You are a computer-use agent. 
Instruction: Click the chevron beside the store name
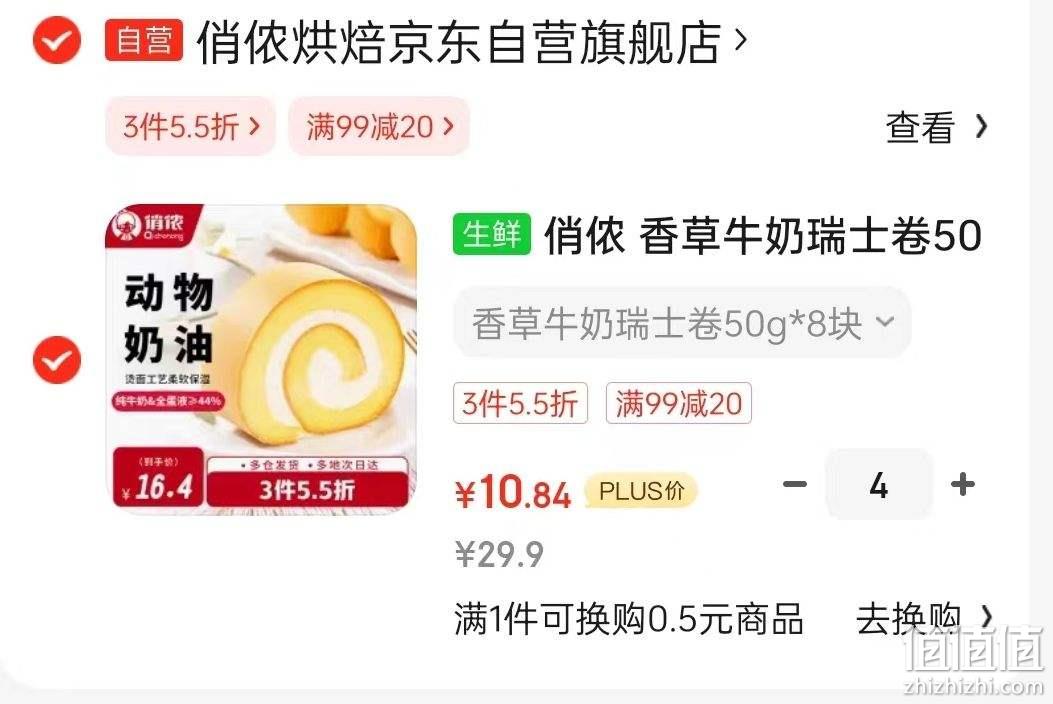point(740,40)
